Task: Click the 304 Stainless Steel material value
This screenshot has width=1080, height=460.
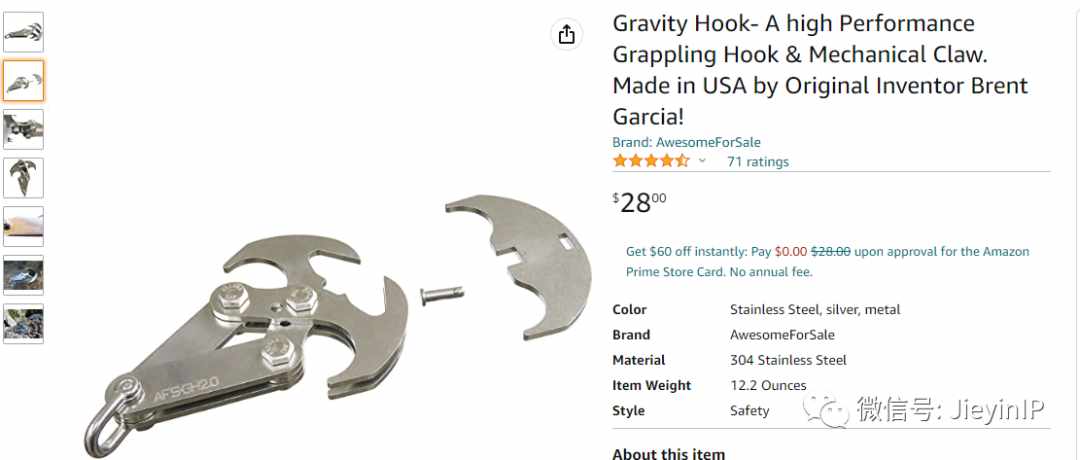Action: coord(788,360)
